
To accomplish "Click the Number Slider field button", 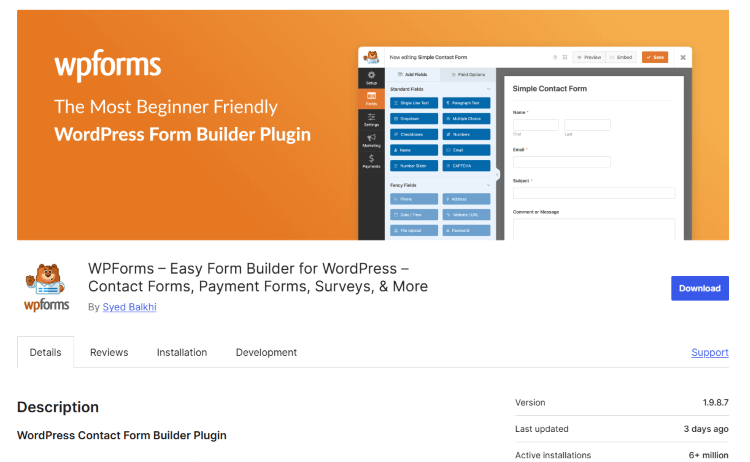I will click(414, 166).
